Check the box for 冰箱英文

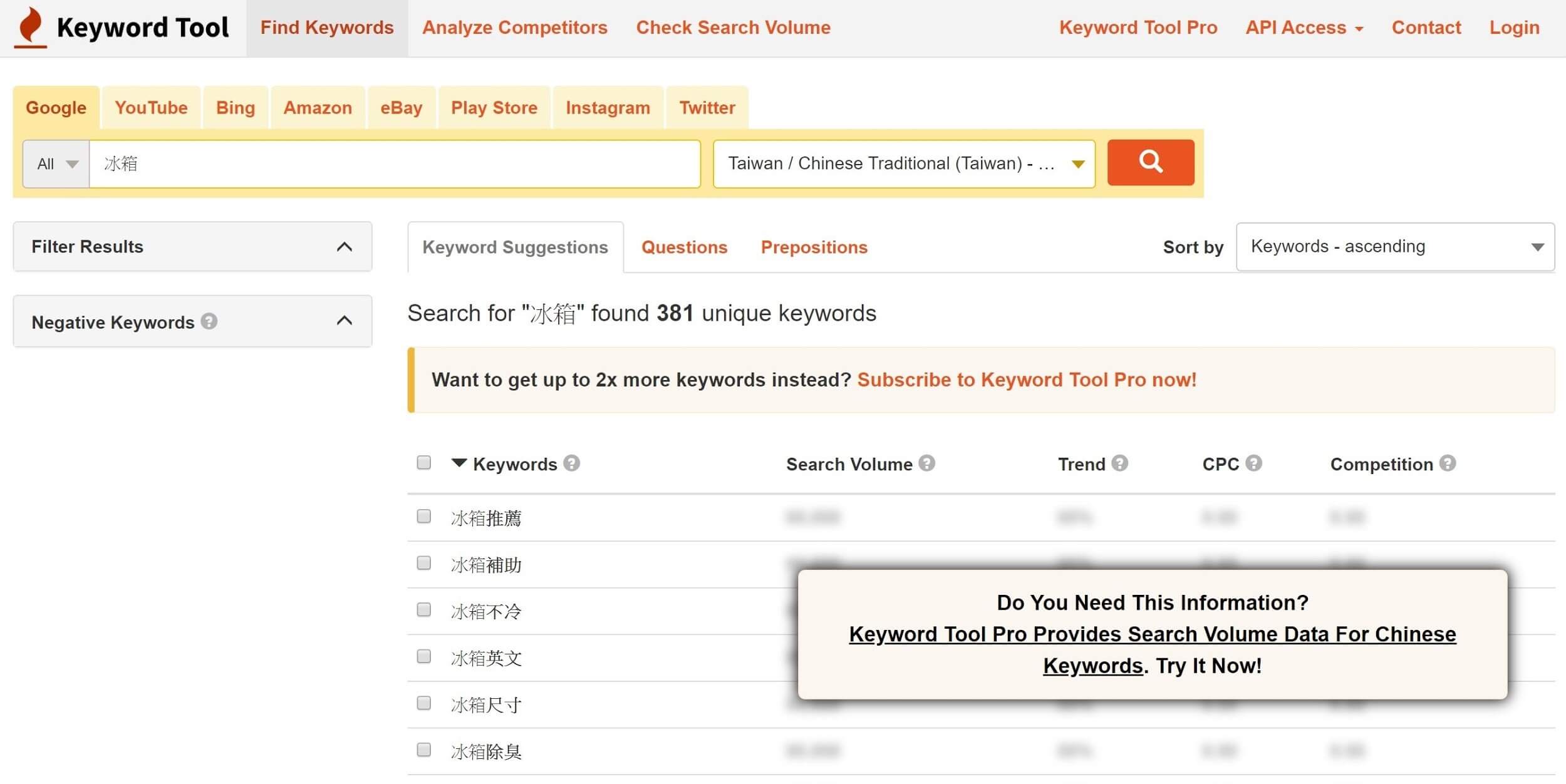(424, 657)
